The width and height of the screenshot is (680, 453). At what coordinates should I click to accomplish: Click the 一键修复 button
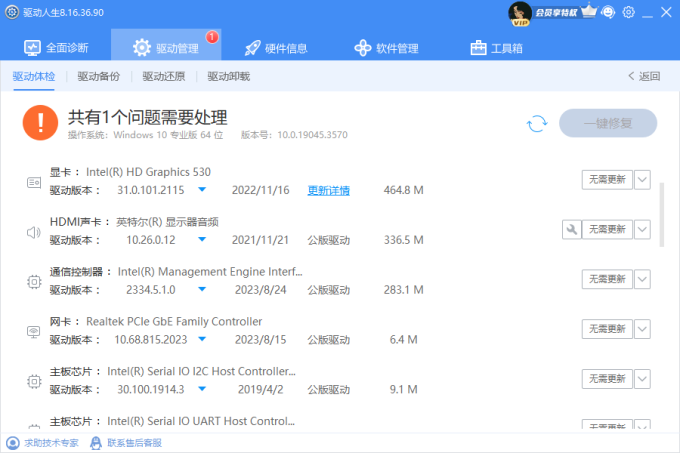[608, 124]
